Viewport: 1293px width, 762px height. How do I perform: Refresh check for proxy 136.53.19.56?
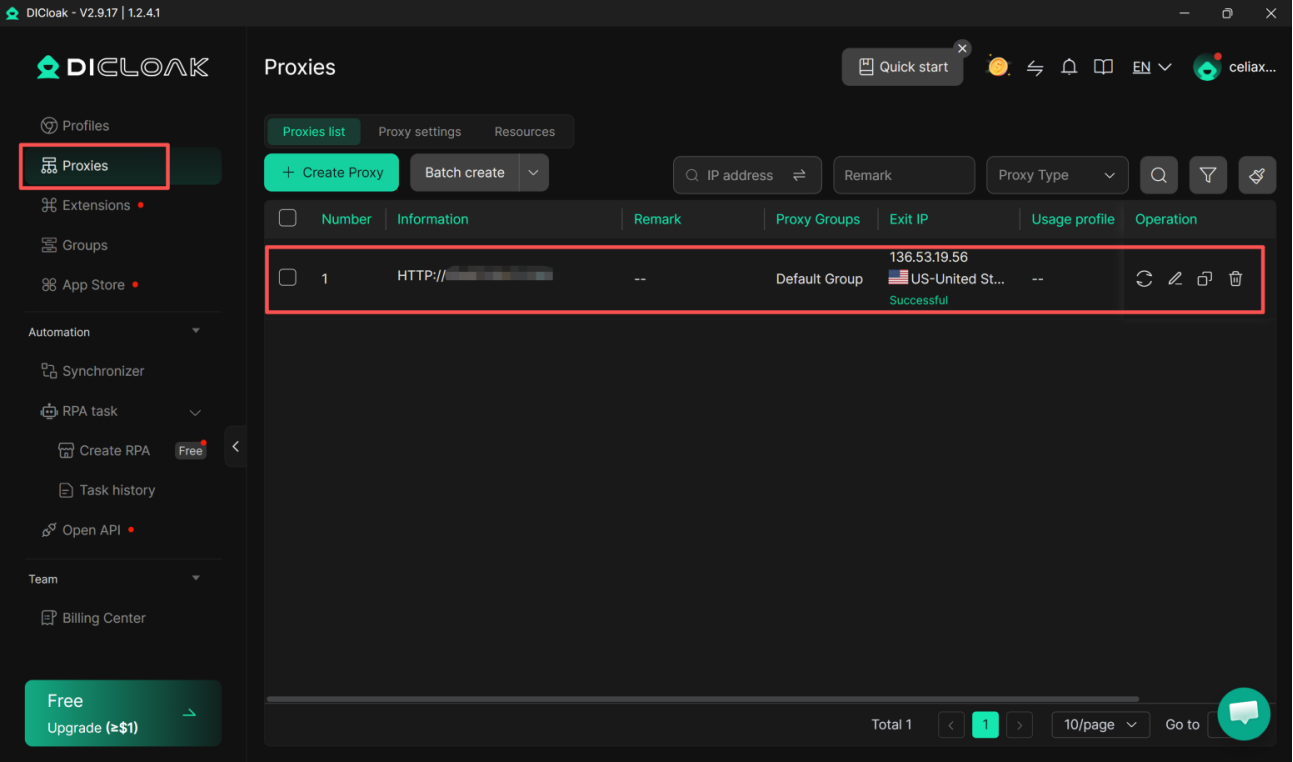pyautogui.click(x=1144, y=279)
